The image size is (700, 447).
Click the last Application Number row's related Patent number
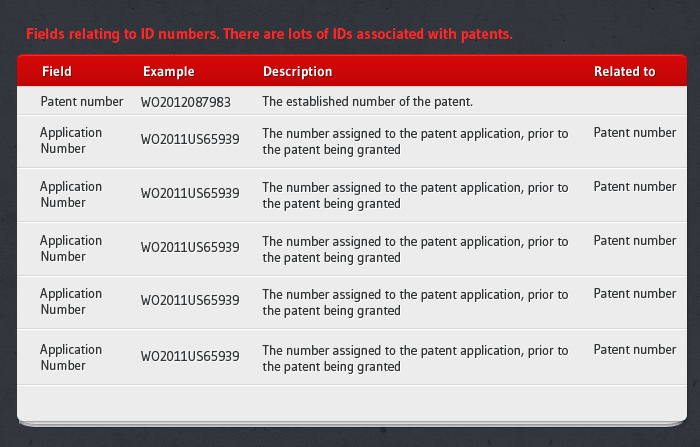click(634, 350)
